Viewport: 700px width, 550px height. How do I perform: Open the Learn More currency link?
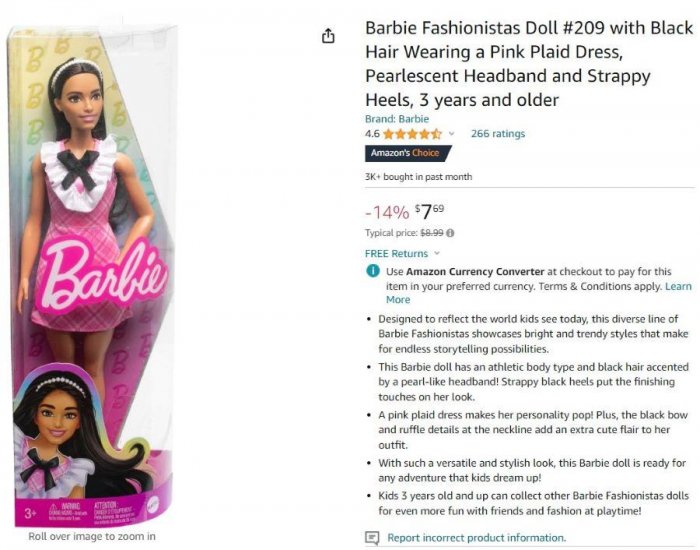(539, 293)
